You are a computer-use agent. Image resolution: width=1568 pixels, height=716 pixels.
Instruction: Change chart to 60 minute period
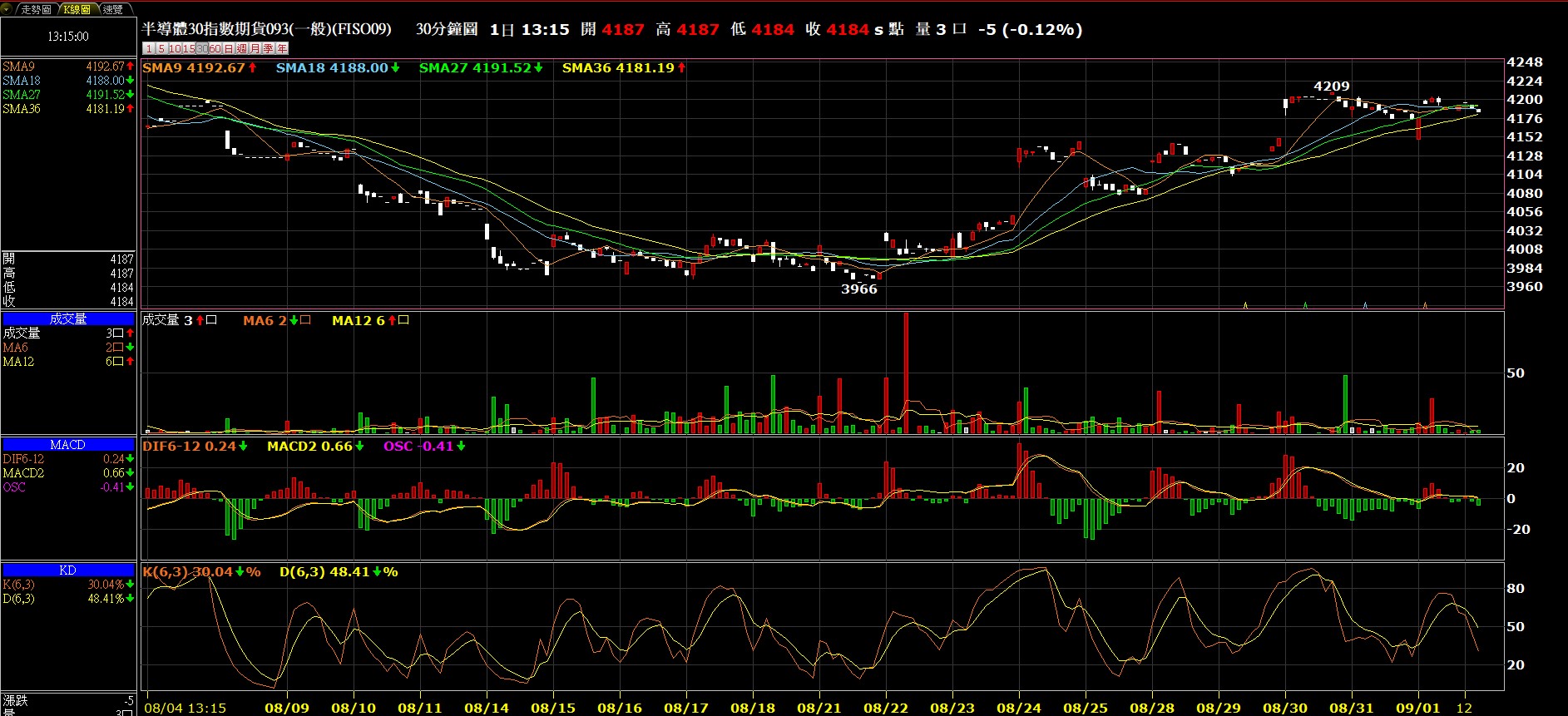[x=215, y=49]
